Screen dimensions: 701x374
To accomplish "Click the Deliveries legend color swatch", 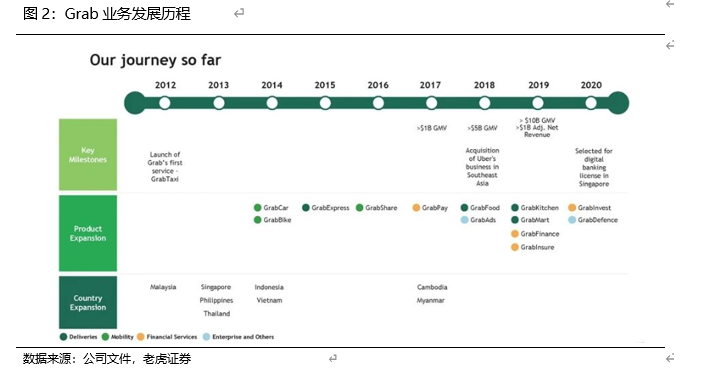I will click(x=63, y=337).
